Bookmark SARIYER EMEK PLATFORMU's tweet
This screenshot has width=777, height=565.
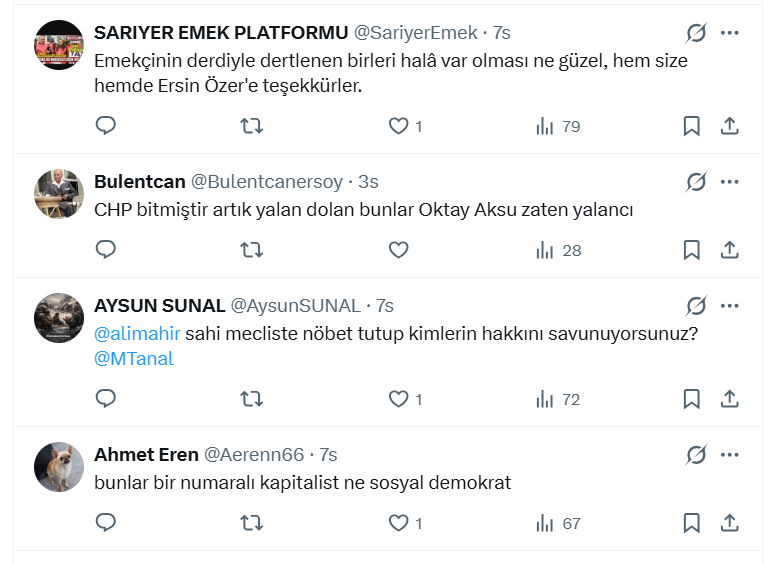(691, 126)
